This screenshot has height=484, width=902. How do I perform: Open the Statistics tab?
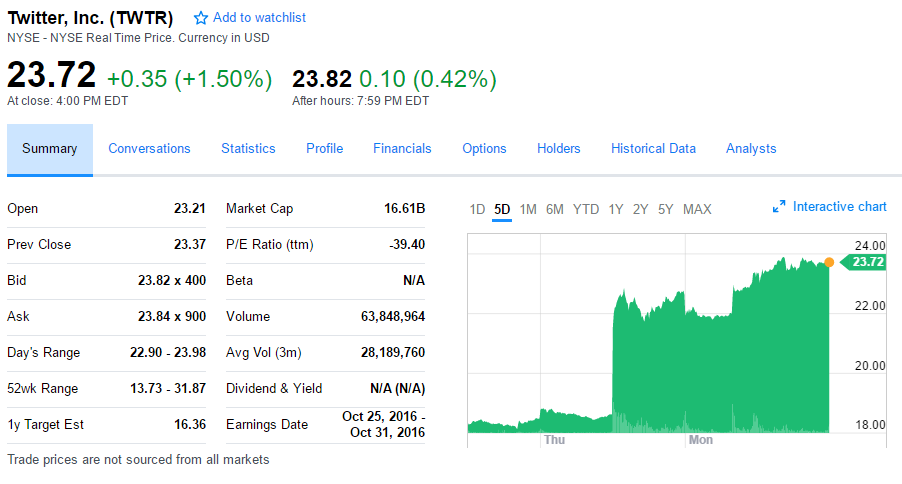(248, 148)
